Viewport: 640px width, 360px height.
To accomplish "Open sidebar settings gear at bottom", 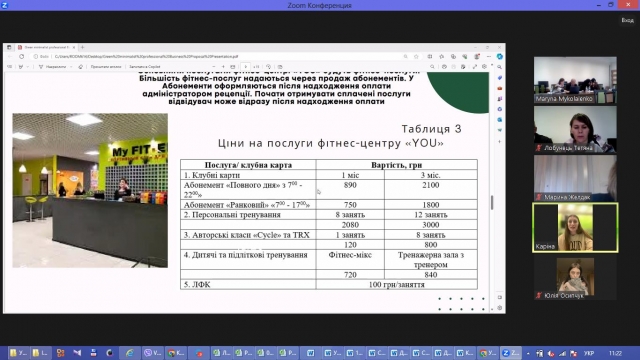I will [500, 308].
